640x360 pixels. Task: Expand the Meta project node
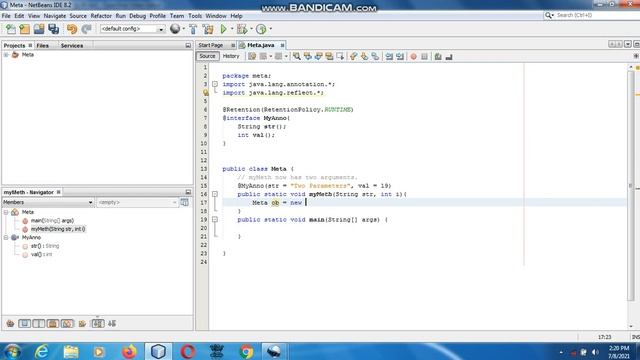(x=6, y=55)
